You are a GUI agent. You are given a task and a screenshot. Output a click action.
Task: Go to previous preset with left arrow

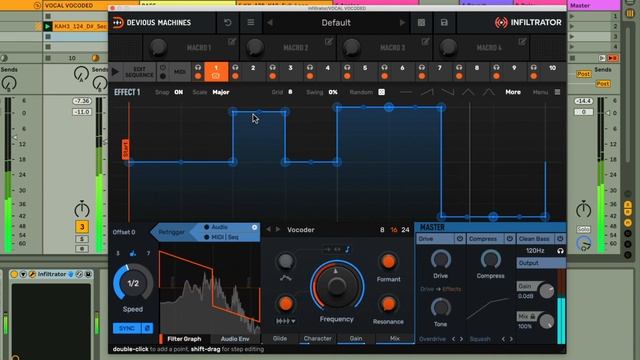[270, 22]
